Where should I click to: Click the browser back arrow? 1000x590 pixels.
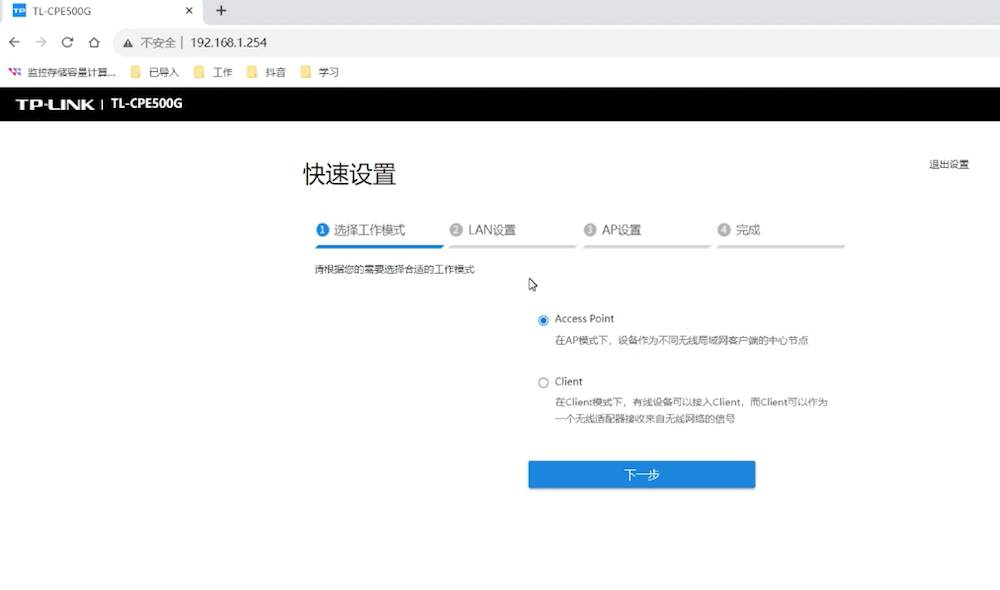click(x=14, y=43)
